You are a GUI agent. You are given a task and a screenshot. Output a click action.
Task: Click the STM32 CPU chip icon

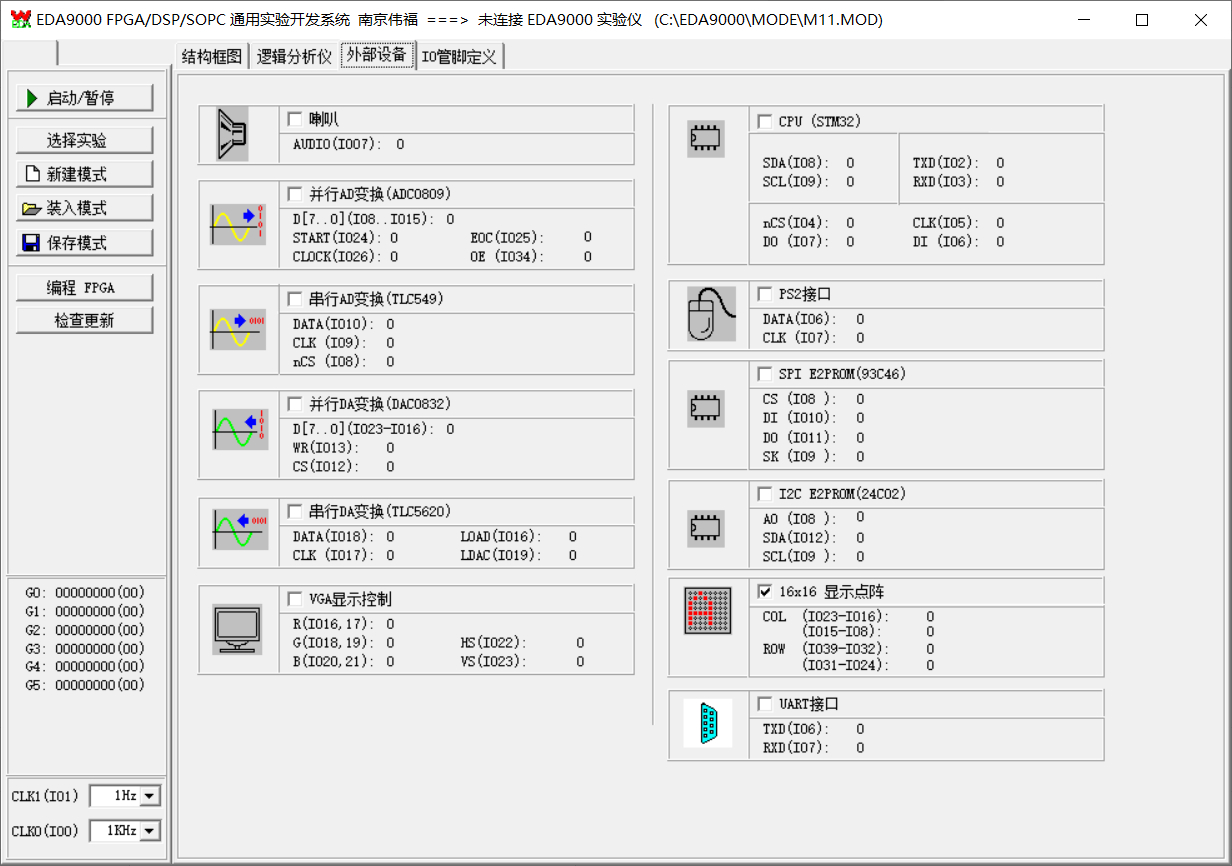(x=706, y=138)
